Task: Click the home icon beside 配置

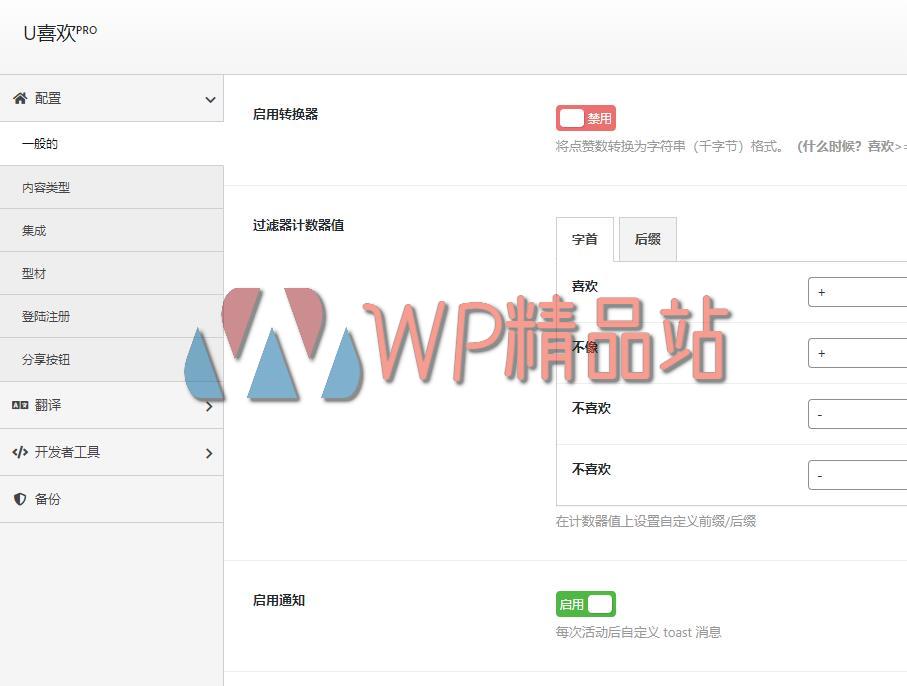Action: point(21,98)
